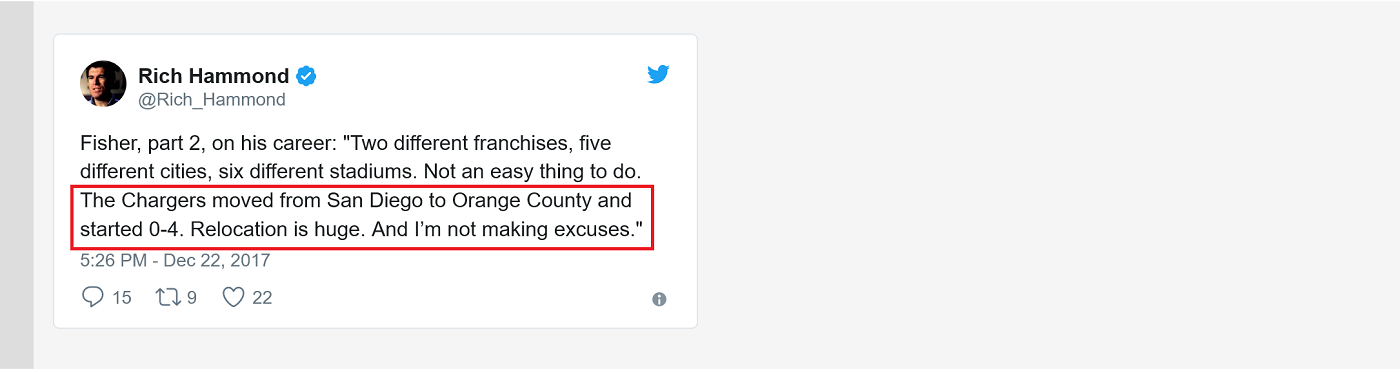Screen dimensions: 1400x372
Task: Open the @Rich_Hammond handle link
Action: [211, 100]
